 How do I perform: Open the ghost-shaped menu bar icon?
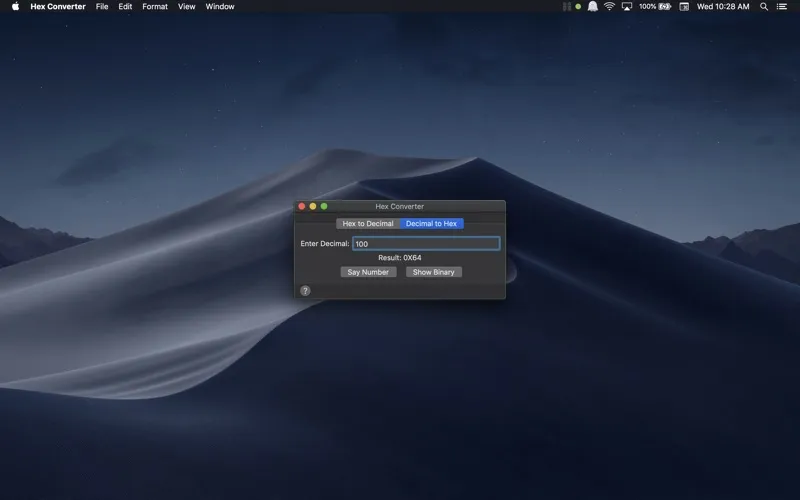click(592, 7)
